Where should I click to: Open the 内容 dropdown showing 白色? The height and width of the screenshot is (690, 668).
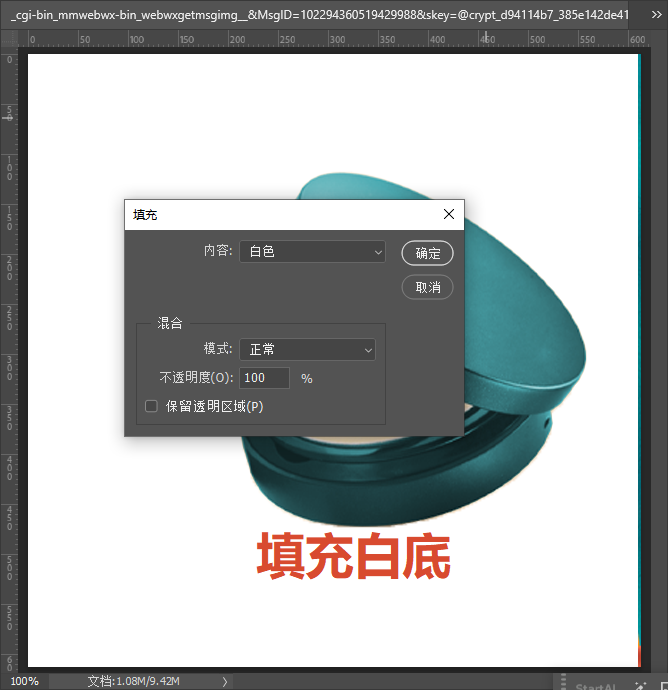[312, 252]
